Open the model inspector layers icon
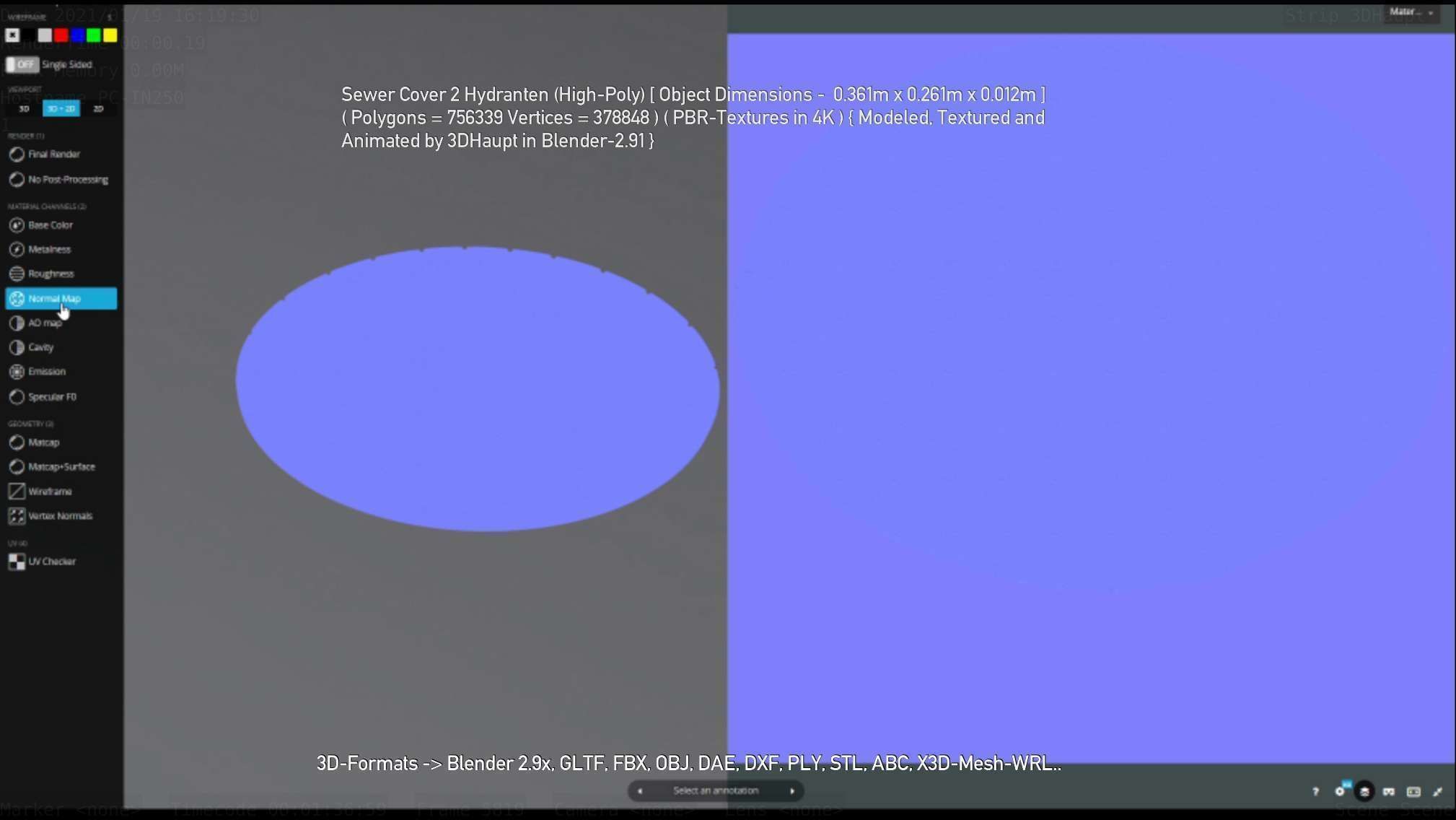1456x820 pixels. (x=1364, y=792)
